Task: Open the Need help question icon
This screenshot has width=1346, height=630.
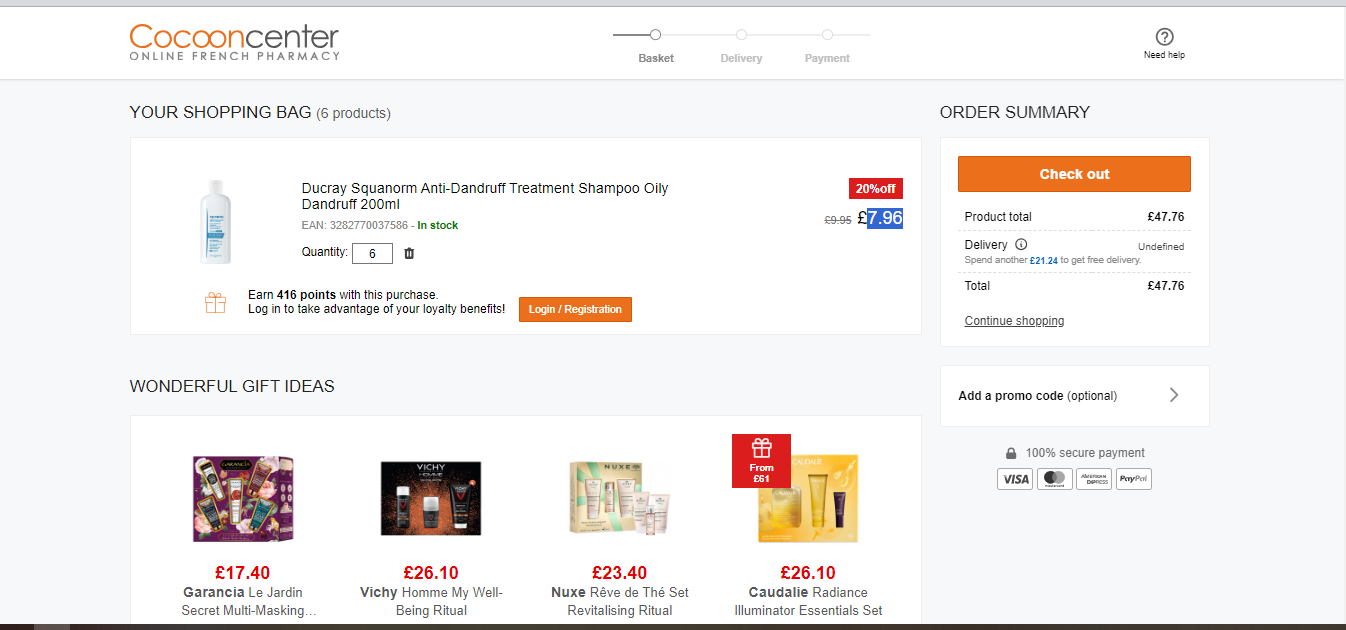Action: [1164, 37]
